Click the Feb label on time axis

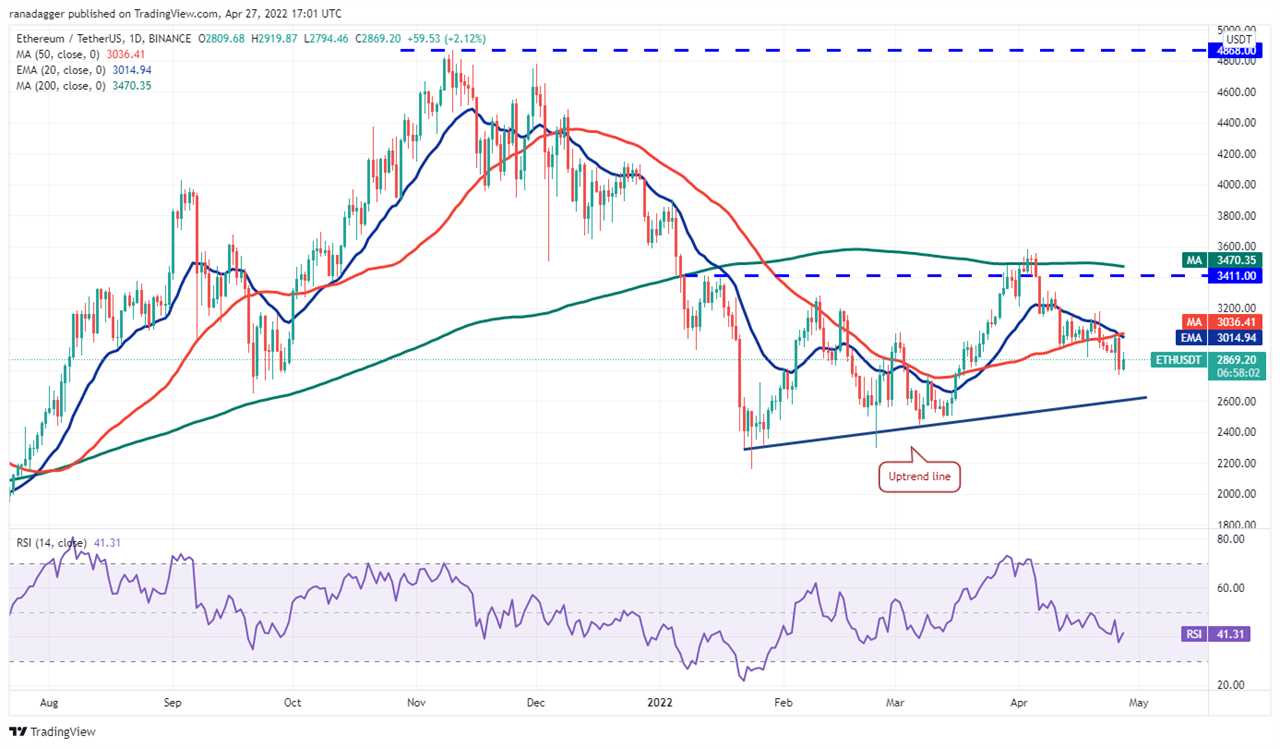(782, 703)
